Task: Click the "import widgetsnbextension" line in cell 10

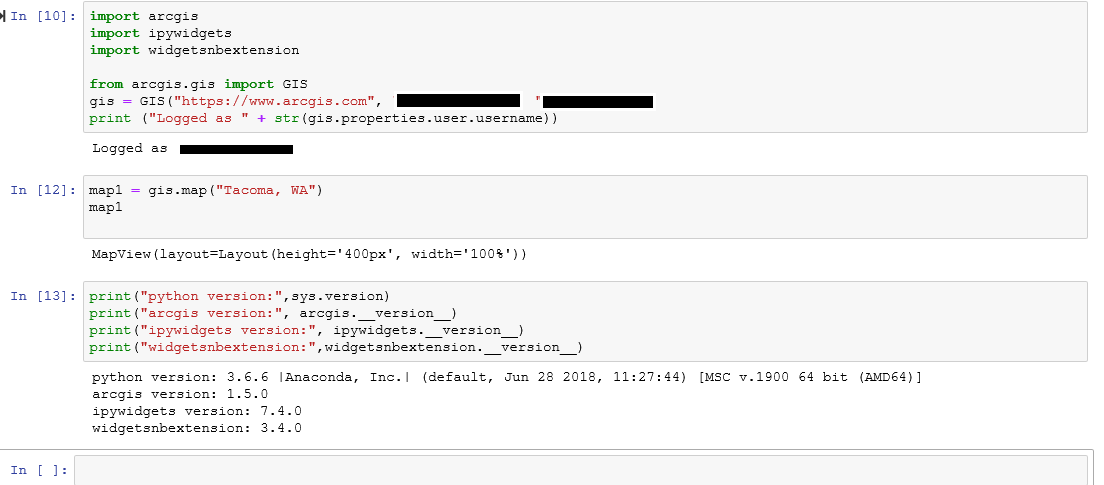Action: point(194,50)
